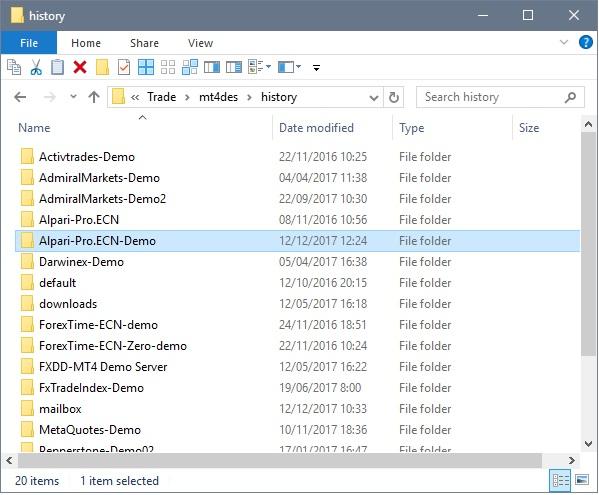Switch to the Share ribbon tab
599x495 pixels.
[144, 43]
